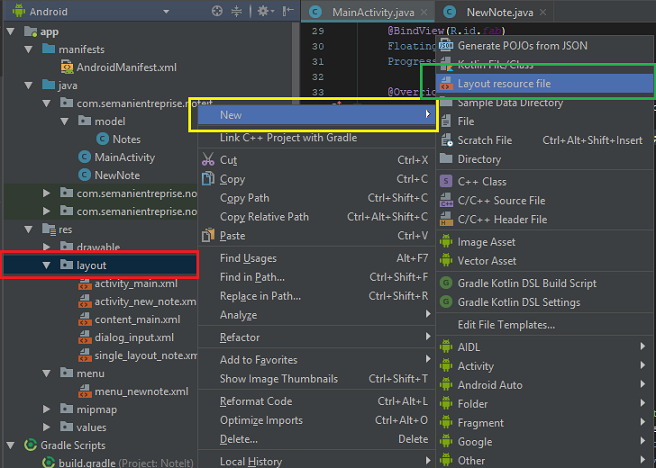Screen dimensions: 656x468
Task: Click the scroll-from-source target icon in project toolbar
Action: click(x=217, y=11)
